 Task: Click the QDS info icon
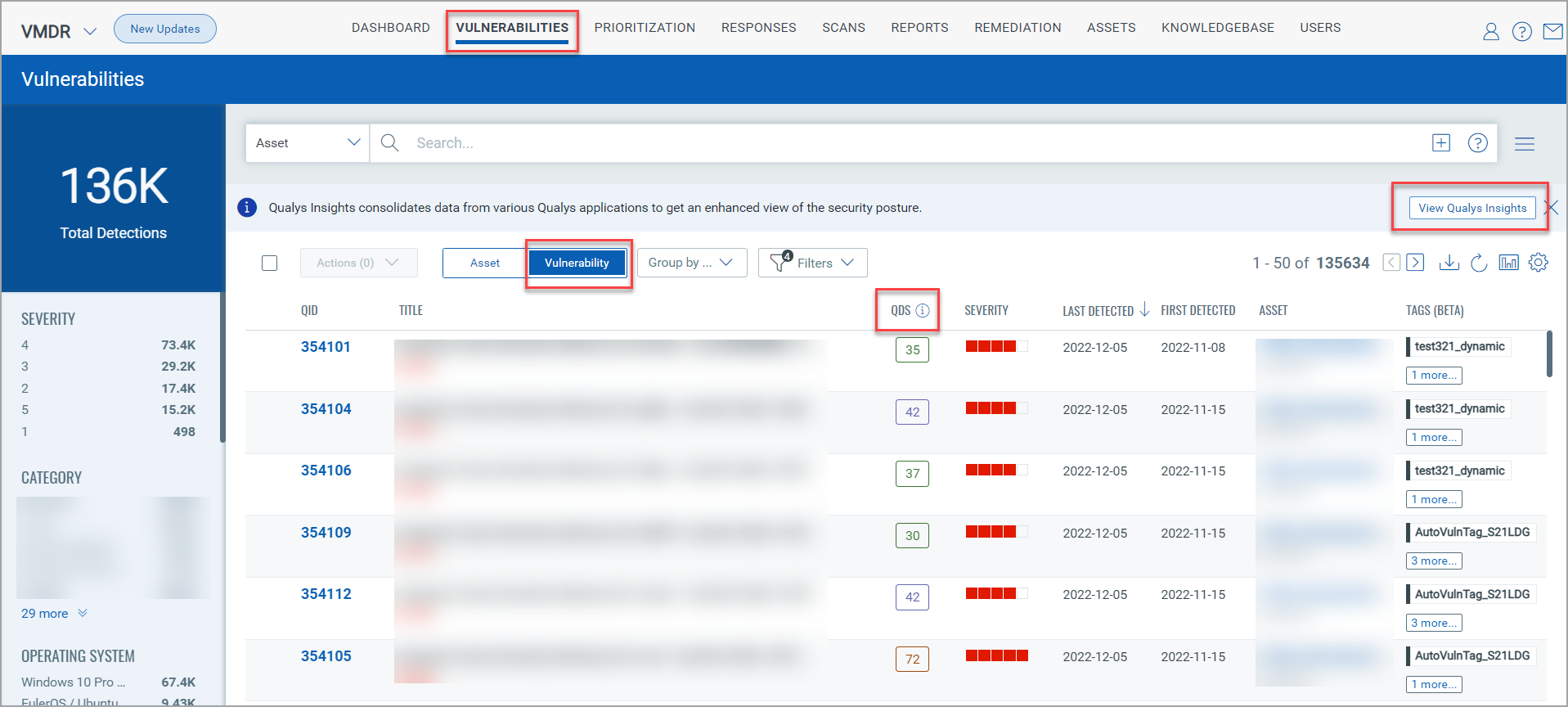pyautogui.click(x=923, y=311)
